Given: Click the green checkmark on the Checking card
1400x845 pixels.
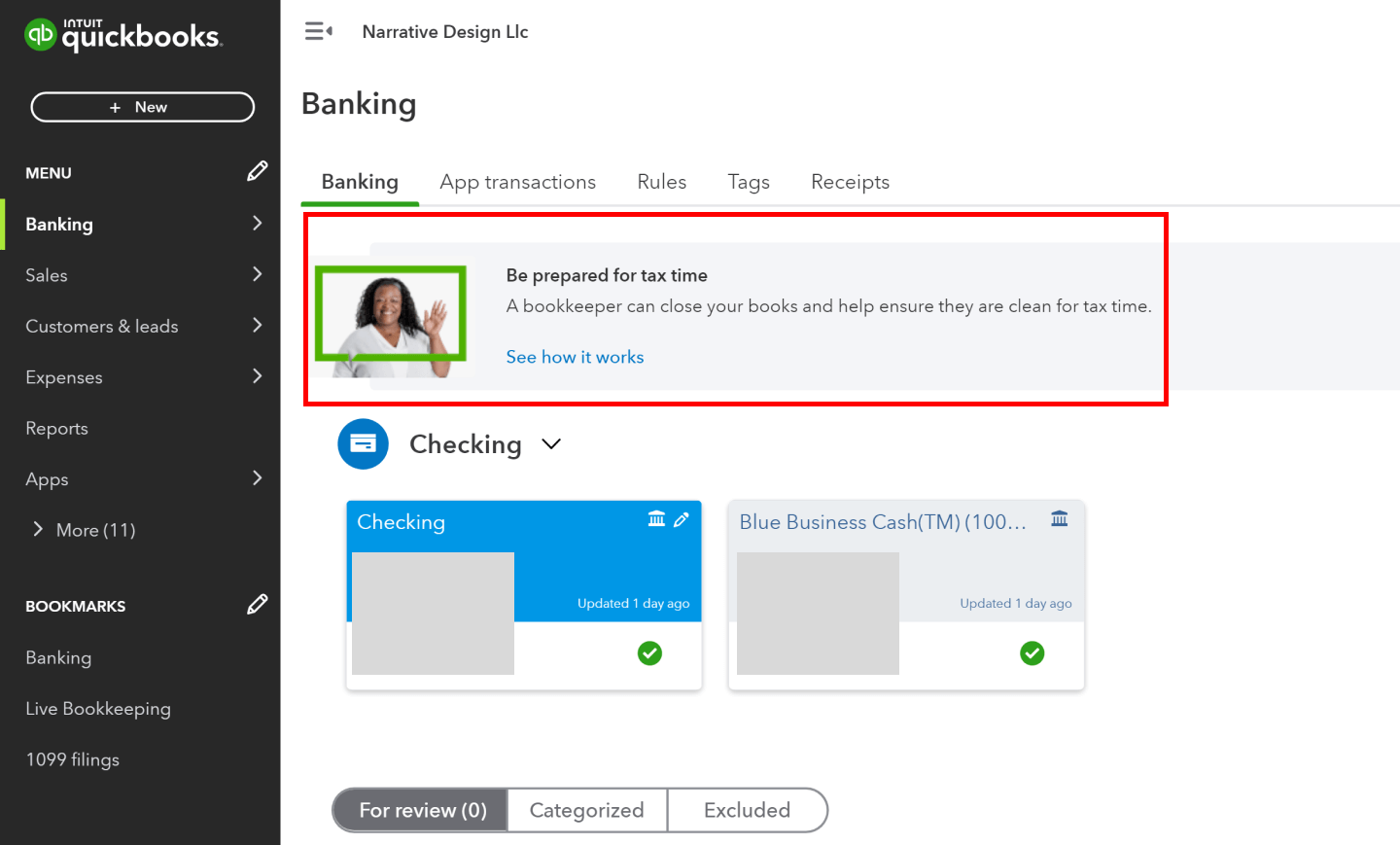Looking at the screenshot, I should point(649,653).
